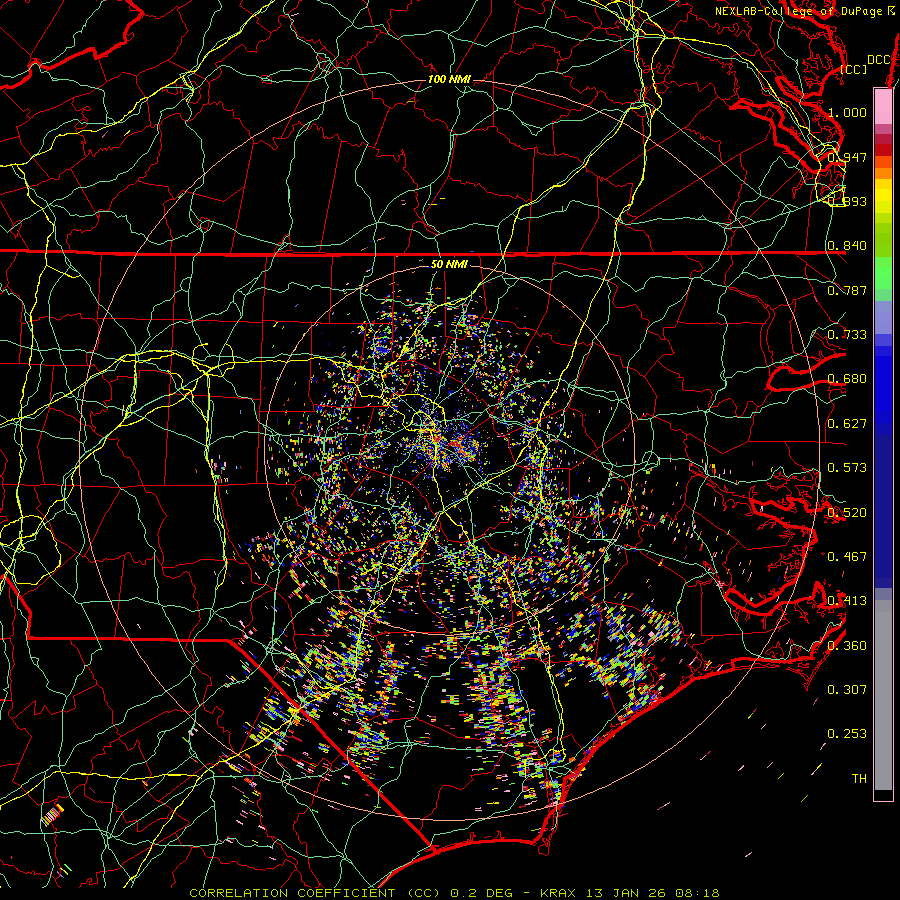Click the 50 NMI range ring label
The height and width of the screenshot is (900, 900).
(449, 264)
